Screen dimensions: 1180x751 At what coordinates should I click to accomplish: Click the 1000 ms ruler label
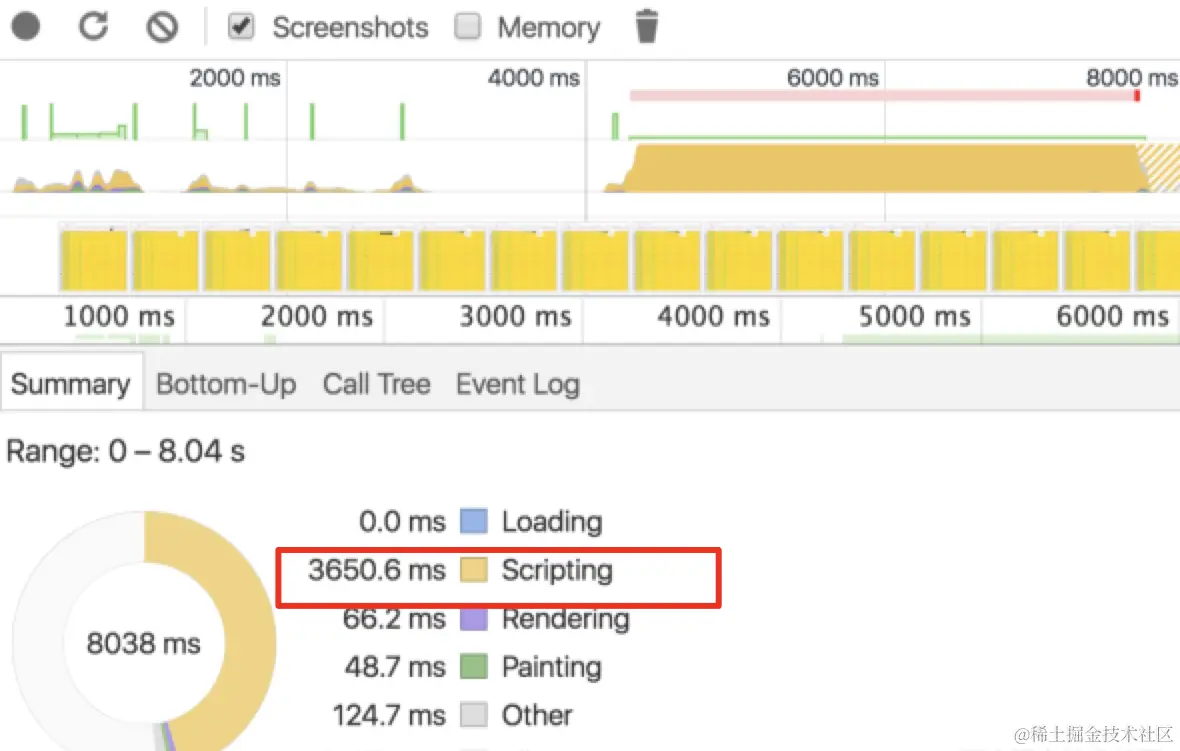119,316
